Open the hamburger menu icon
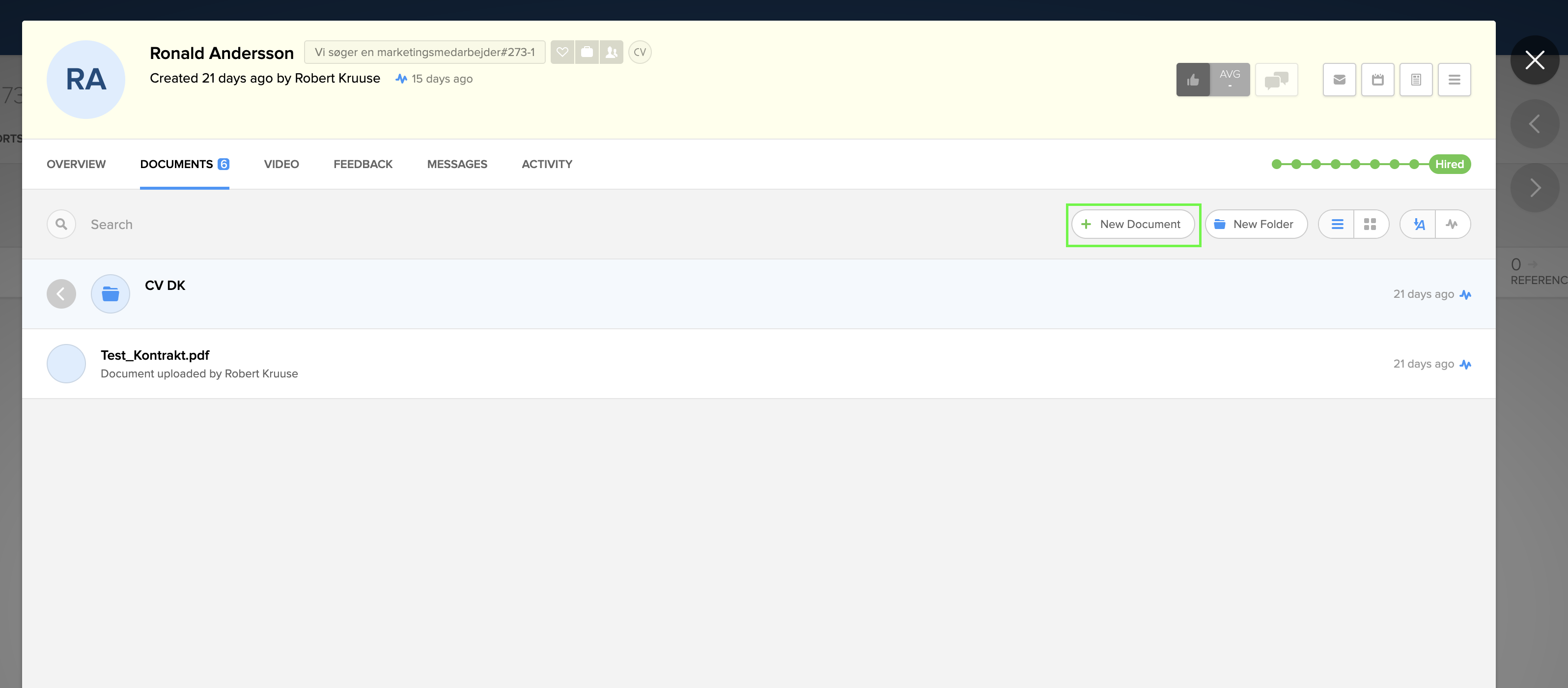 coord(1454,79)
